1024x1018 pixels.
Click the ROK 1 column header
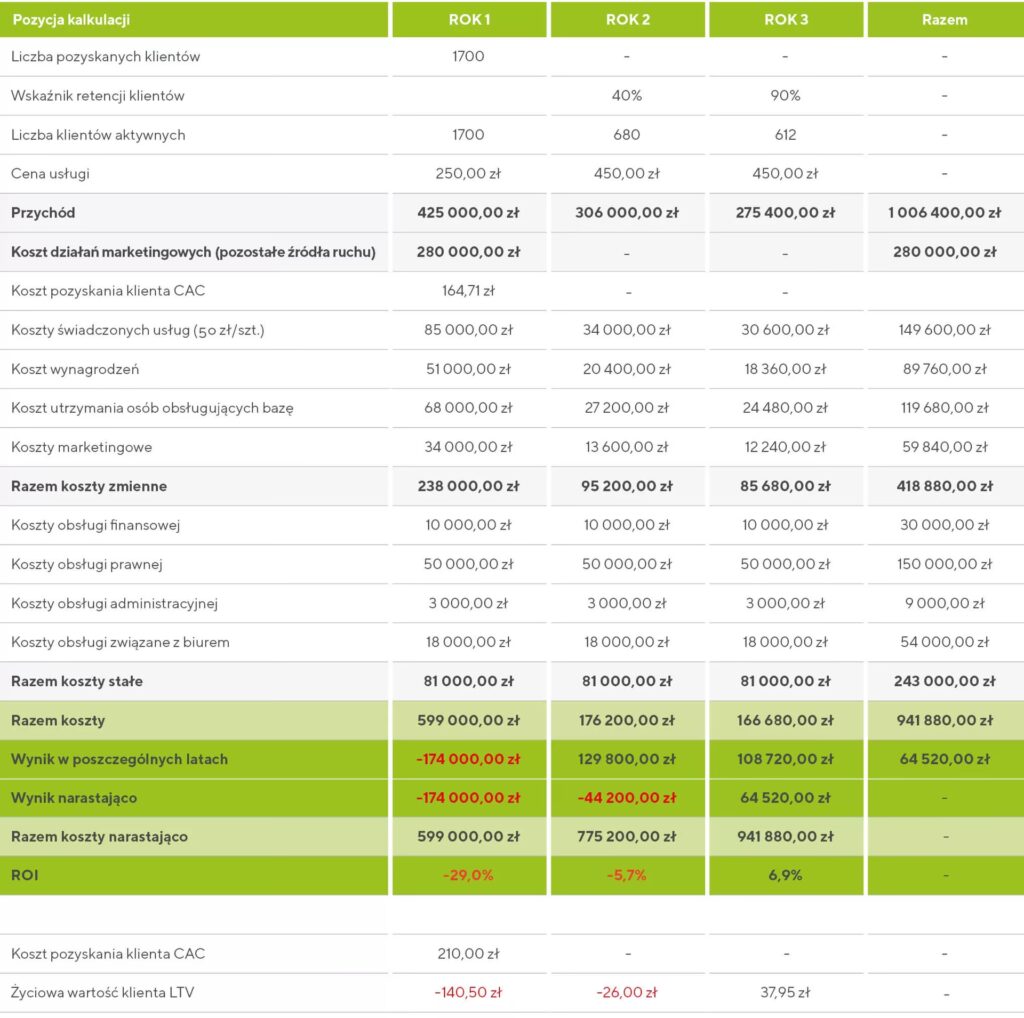pyautogui.click(x=468, y=19)
